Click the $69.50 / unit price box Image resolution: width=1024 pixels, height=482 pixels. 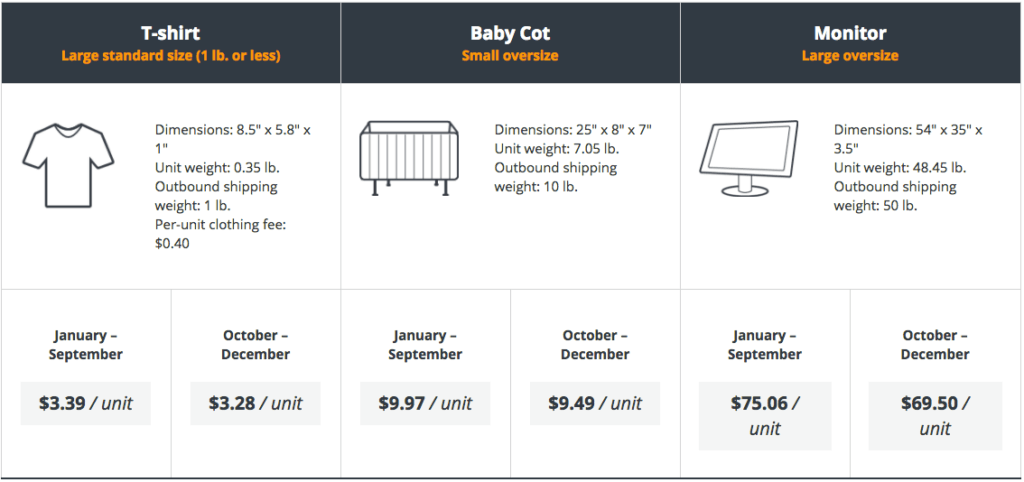click(x=935, y=416)
